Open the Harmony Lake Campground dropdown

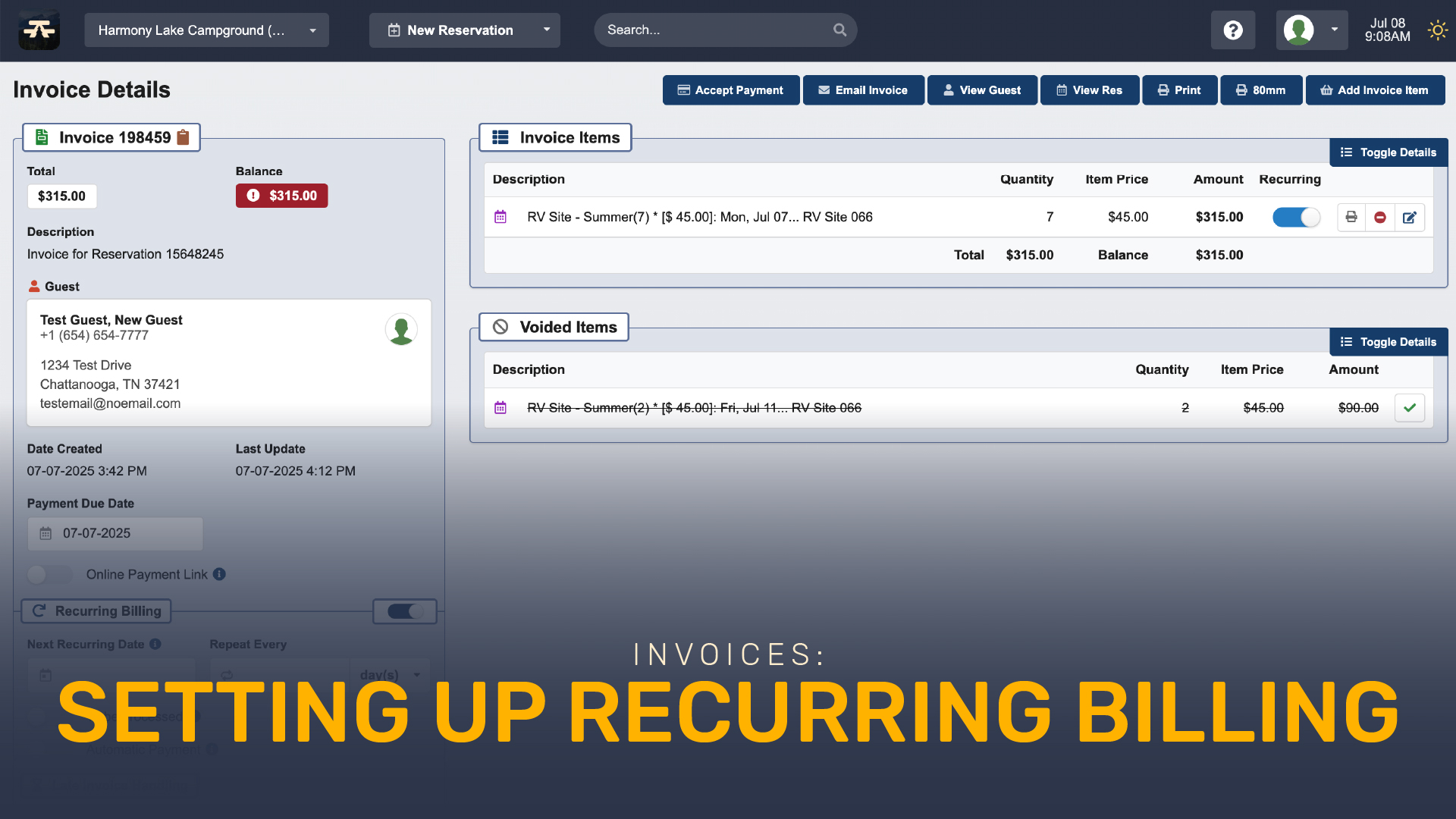pos(206,30)
